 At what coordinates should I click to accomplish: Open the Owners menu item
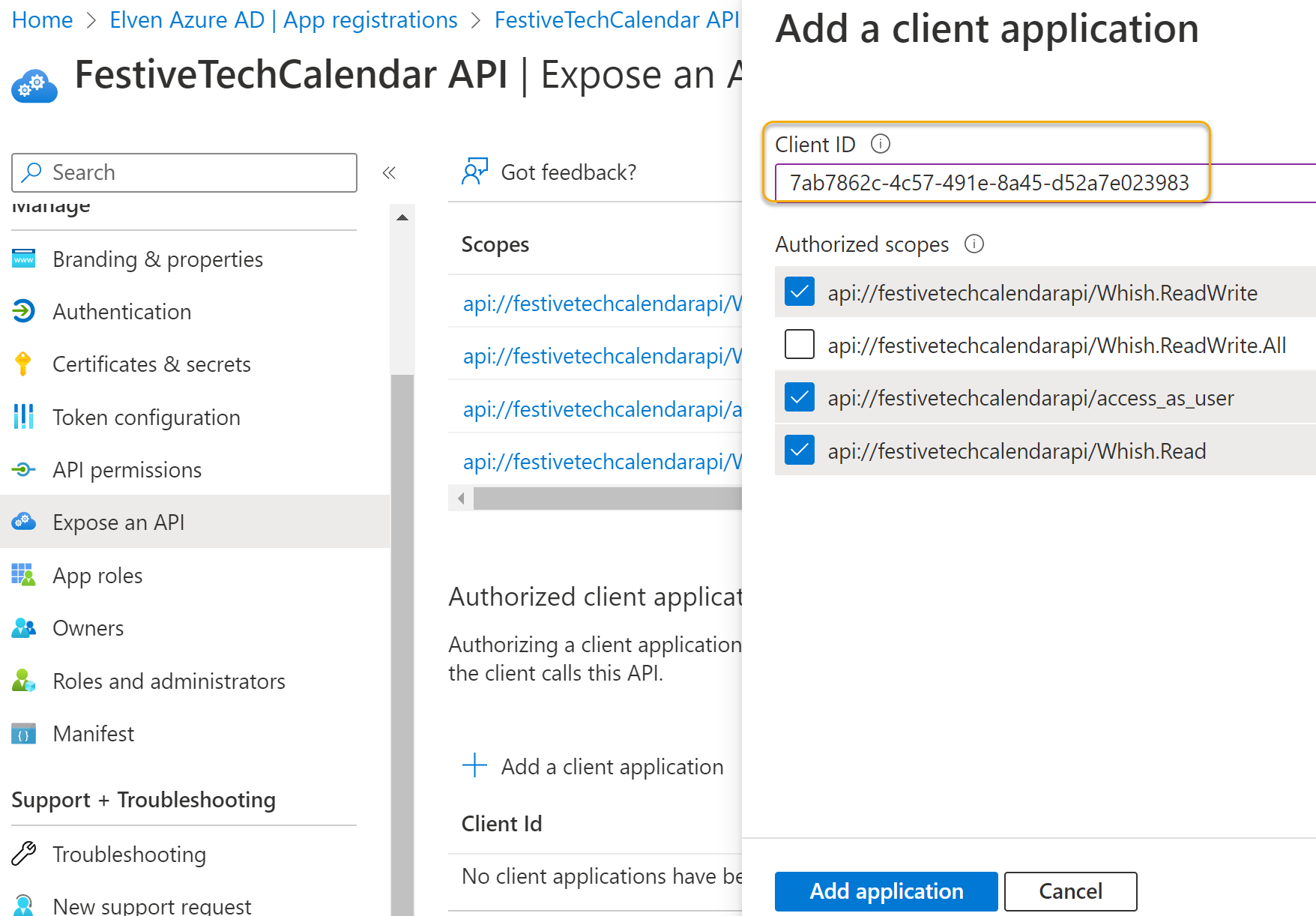click(195, 628)
